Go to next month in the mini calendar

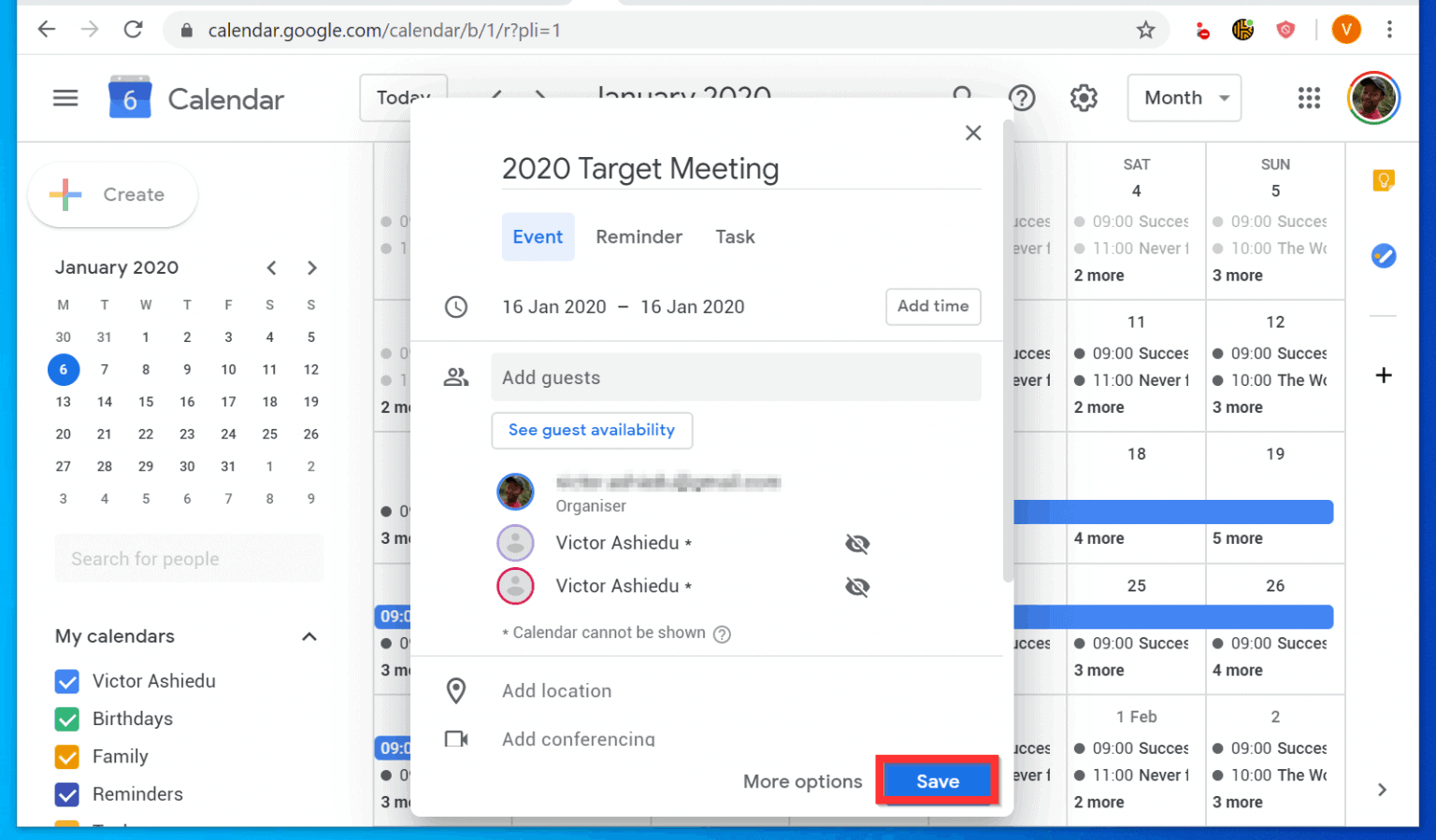(x=312, y=268)
